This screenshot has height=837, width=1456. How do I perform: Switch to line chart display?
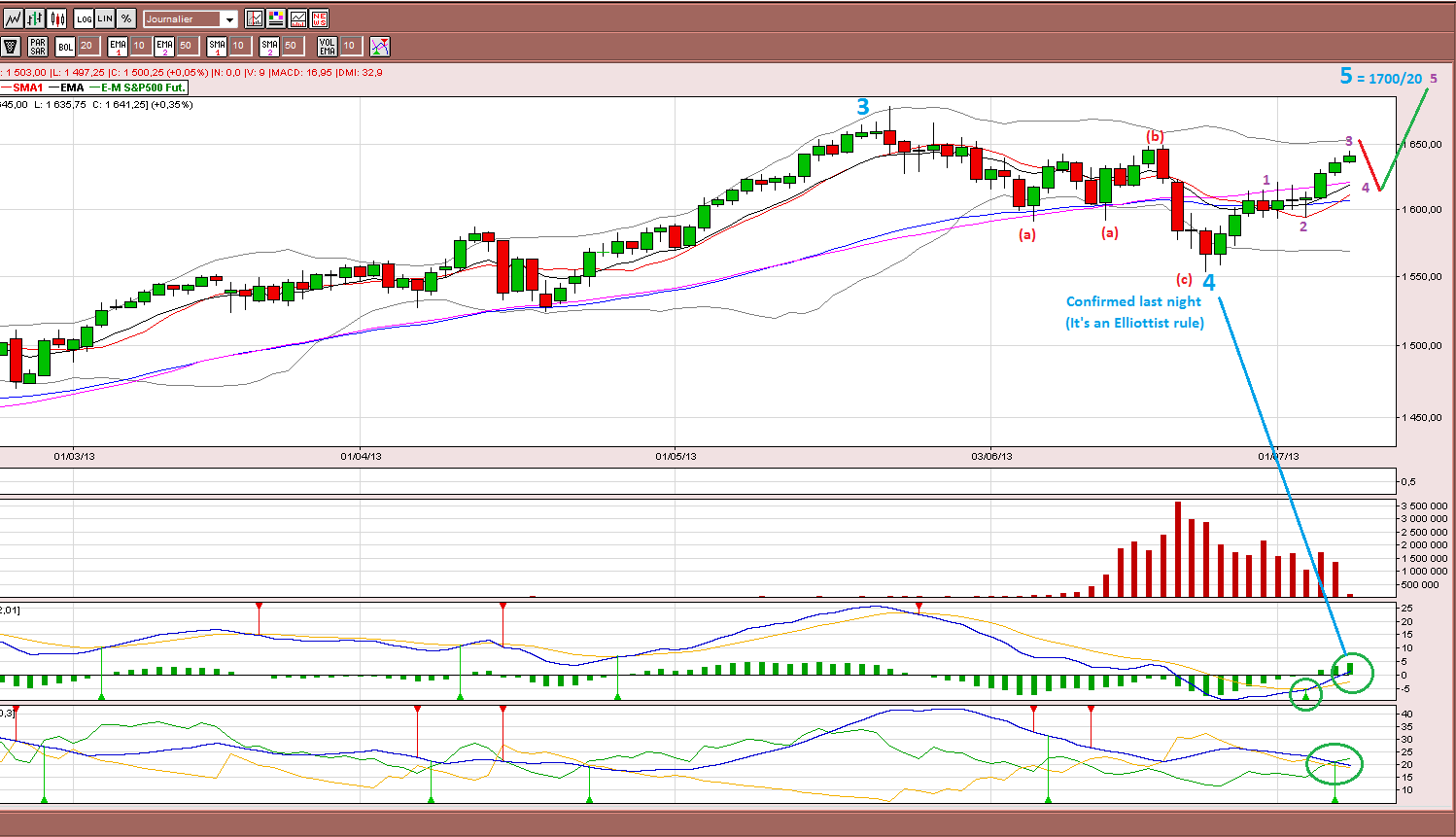click(14, 18)
